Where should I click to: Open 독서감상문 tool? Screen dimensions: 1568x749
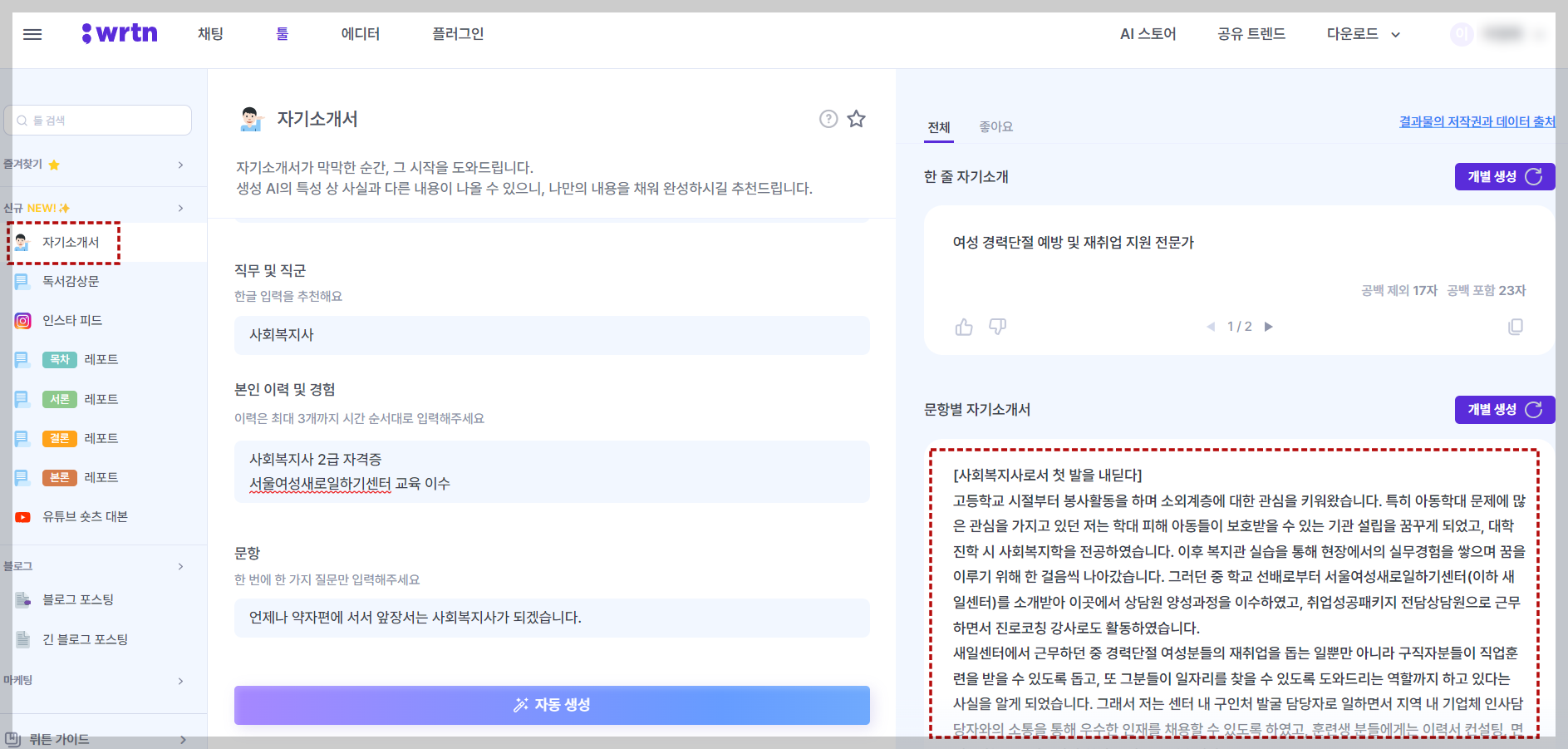71,282
